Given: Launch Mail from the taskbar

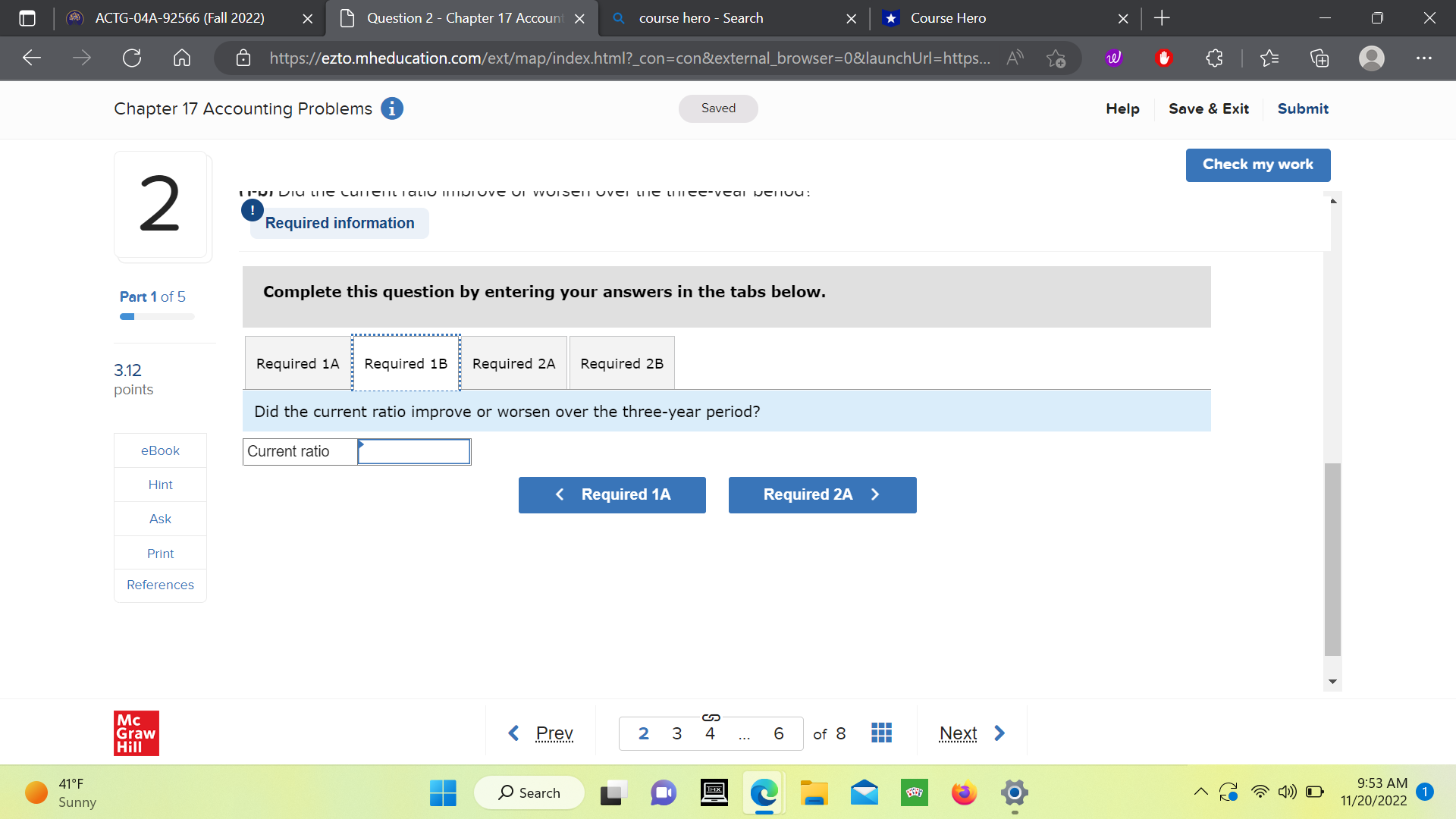Looking at the screenshot, I should 864,792.
